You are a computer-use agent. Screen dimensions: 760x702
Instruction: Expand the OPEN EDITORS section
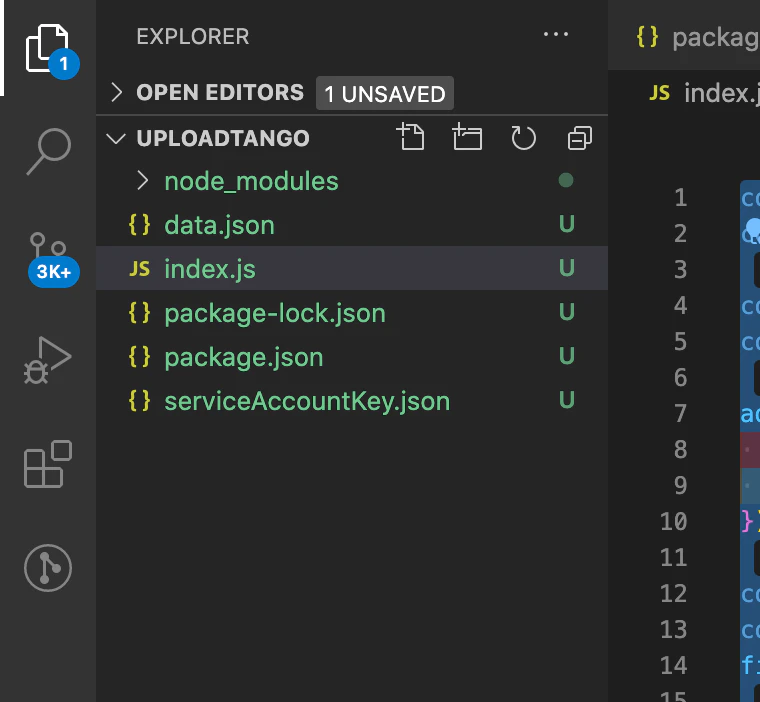[x=116, y=92]
